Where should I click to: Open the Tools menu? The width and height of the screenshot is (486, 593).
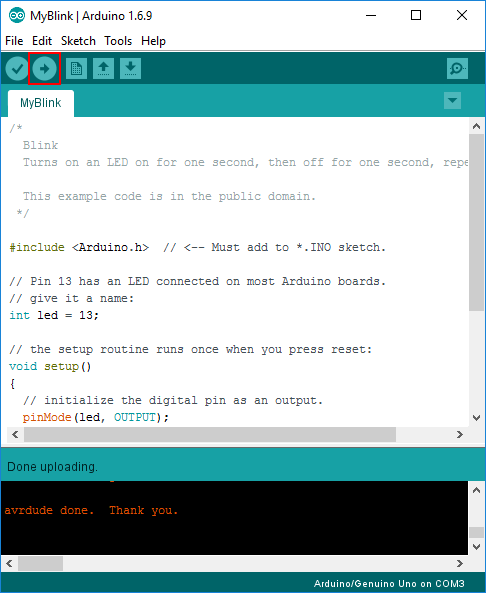tap(118, 40)
